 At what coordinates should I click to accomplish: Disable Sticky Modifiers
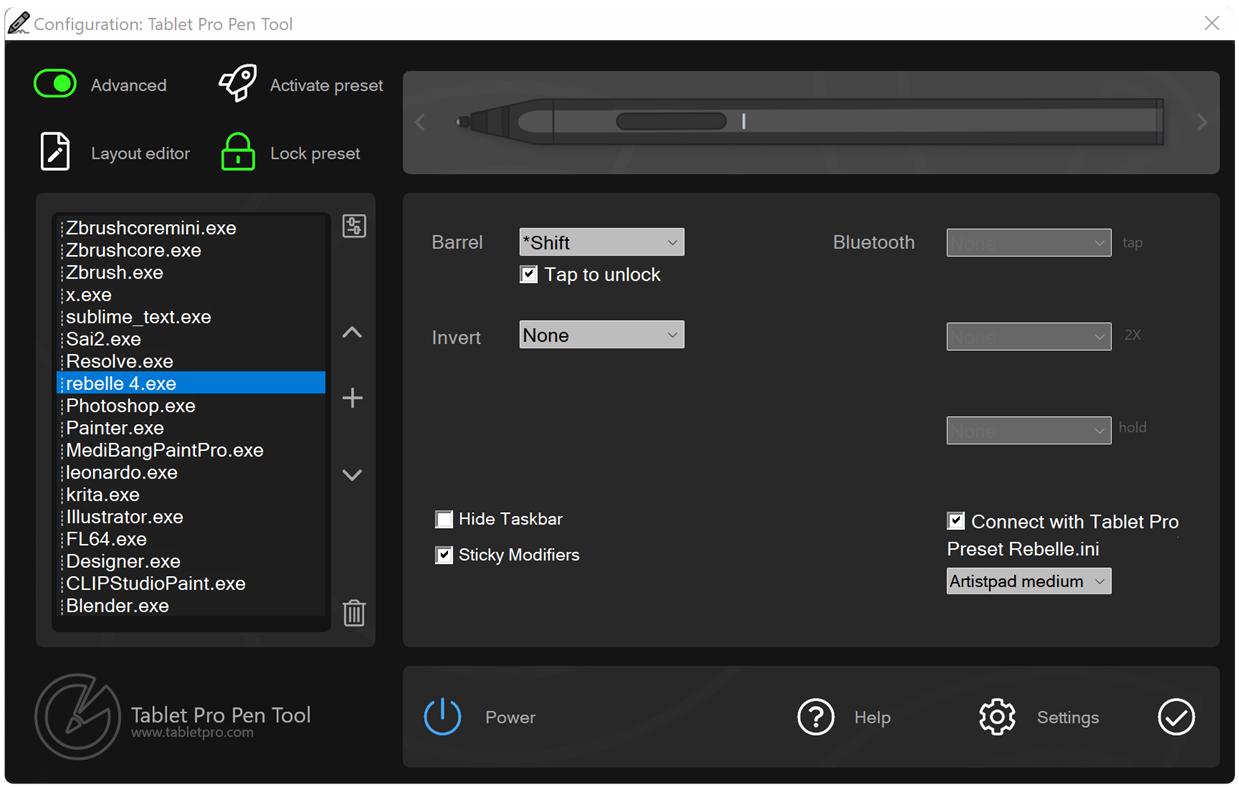[x=444, y=554]
